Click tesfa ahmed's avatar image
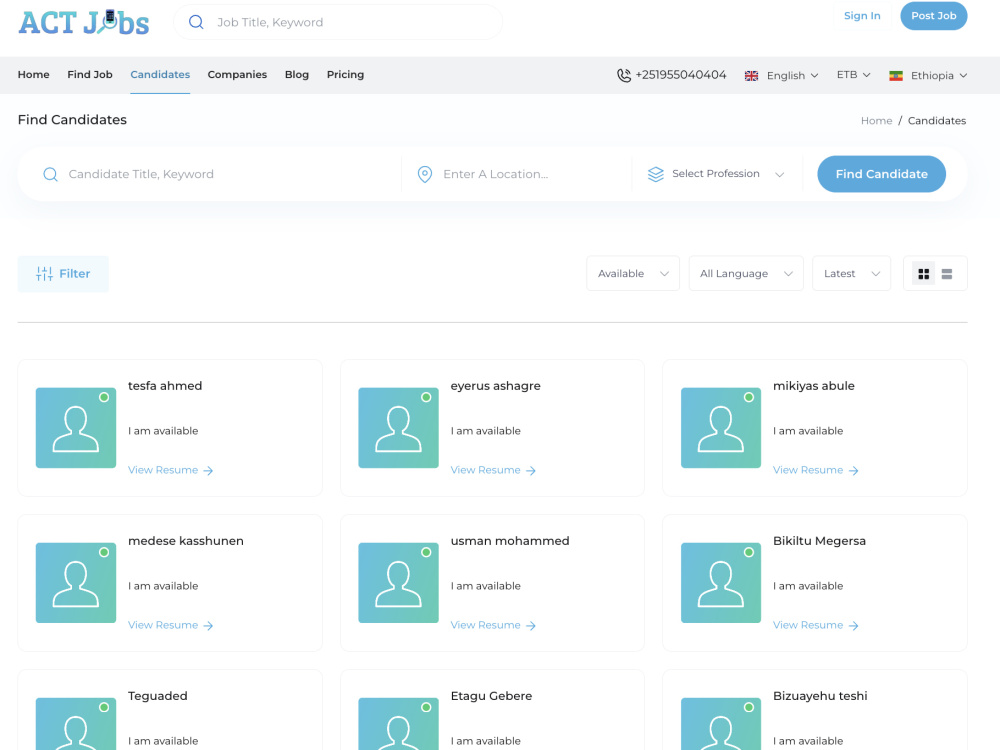1000x750 pixels. pos(76,428)
